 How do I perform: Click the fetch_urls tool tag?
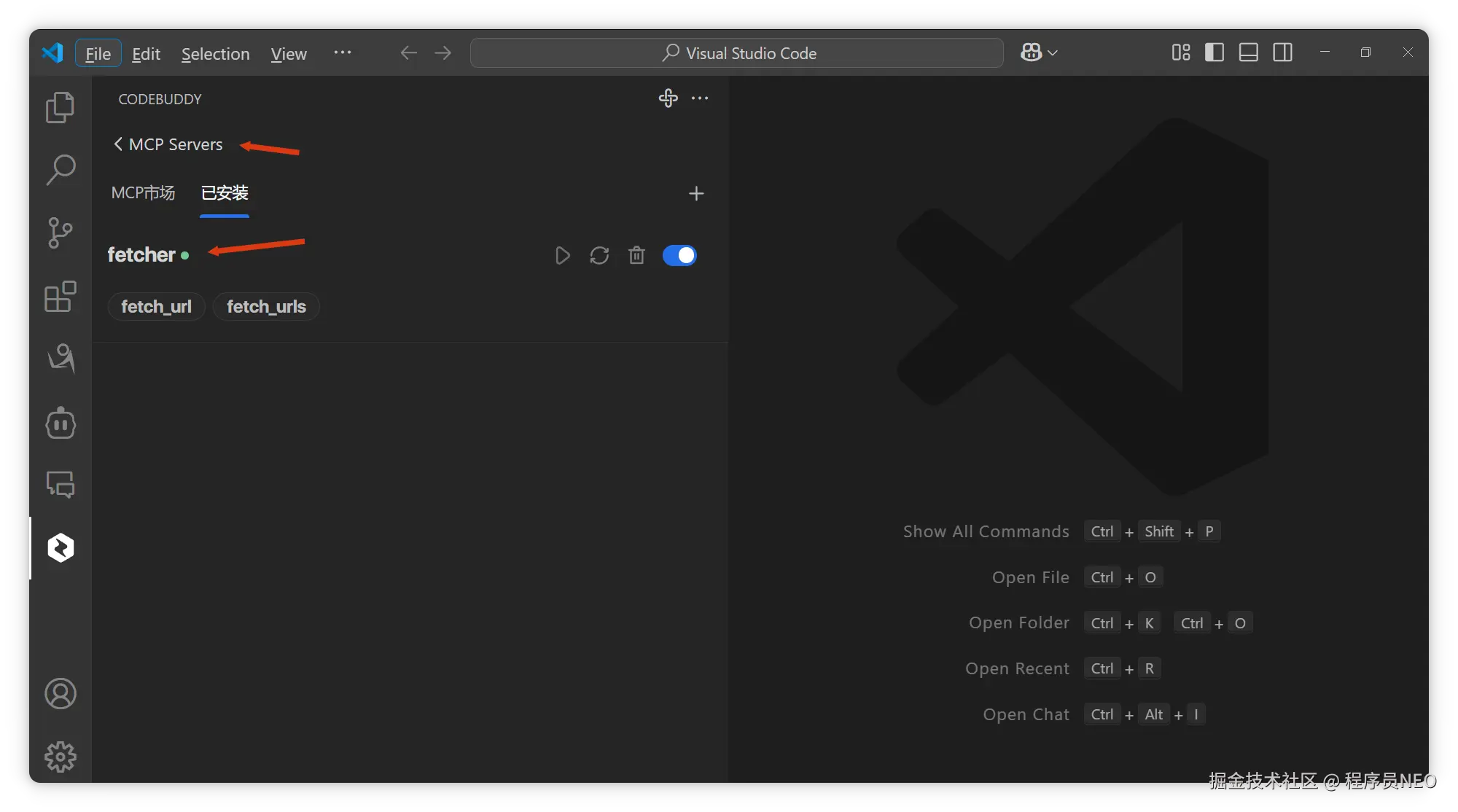pos(266,306)
